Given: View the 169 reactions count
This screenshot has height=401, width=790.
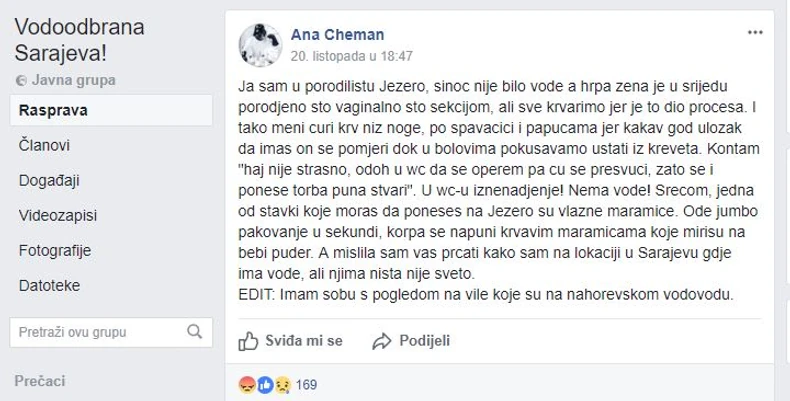Looking at the screenshot, I should [x=306, y=383].
